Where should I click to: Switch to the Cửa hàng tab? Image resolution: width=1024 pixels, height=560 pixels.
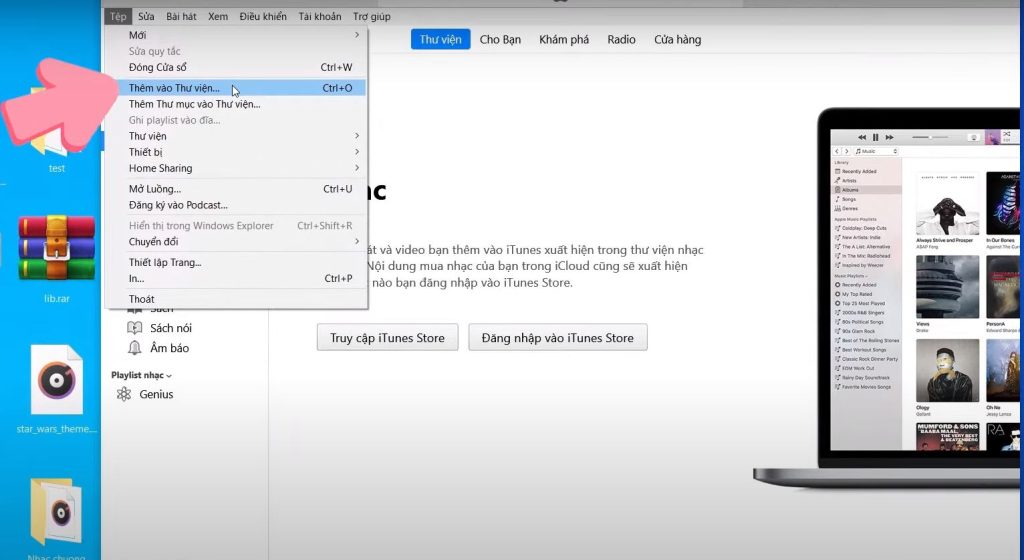(x=678, y=39)
